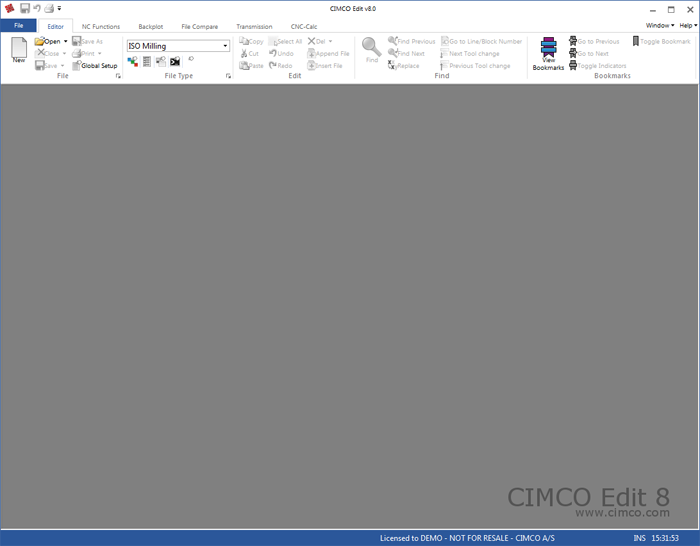Viewport: 700px width, 546px height.
Task: Expand the Close dropdown arrow
Action: [64, 54]
